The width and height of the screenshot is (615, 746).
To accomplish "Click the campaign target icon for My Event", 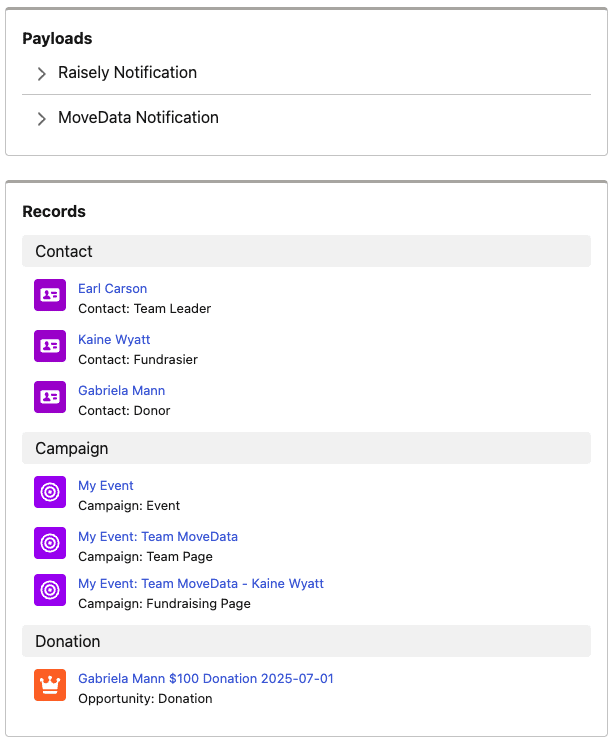I will (x=50, y=492).
